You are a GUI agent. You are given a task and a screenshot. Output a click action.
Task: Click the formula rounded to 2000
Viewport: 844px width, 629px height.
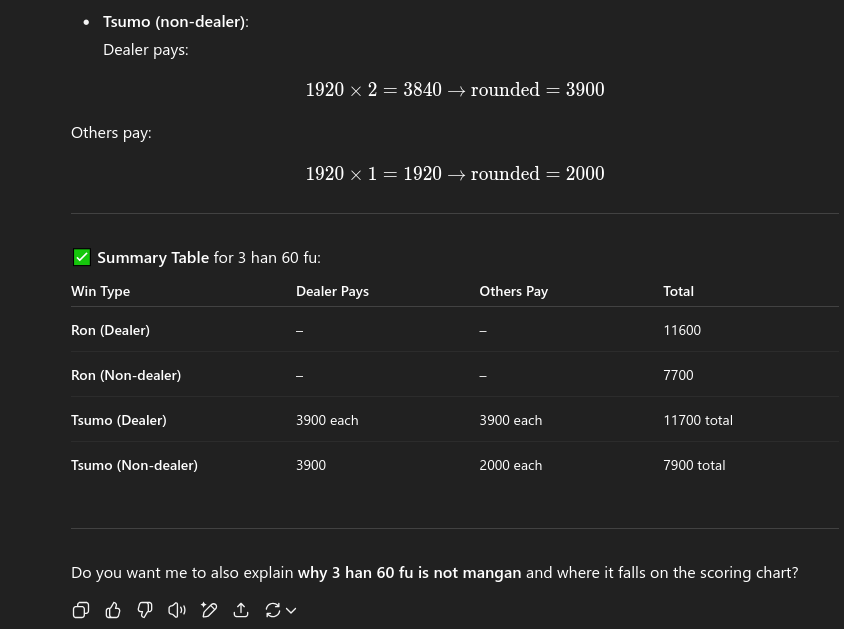[455, 173]
